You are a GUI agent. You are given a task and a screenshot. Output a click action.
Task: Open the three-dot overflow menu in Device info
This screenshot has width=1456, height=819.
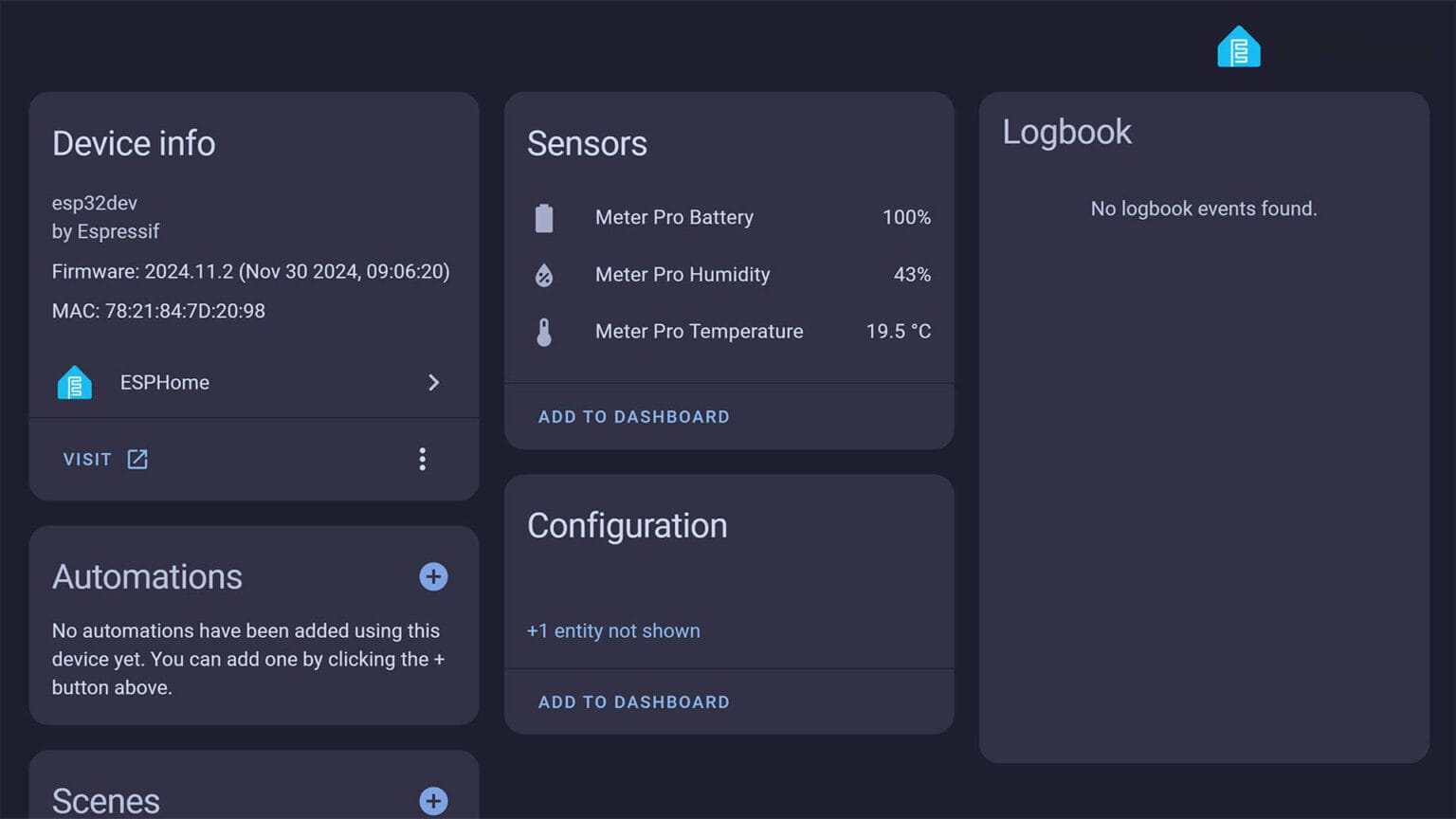pyautogui.click(x=423, y=459)
